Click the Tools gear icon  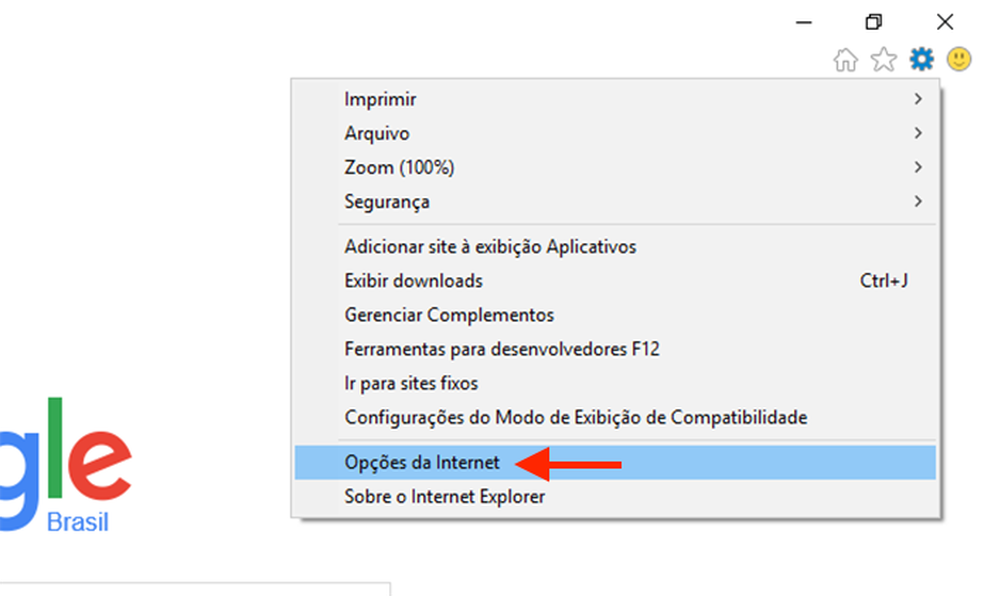tap(921, 59)
